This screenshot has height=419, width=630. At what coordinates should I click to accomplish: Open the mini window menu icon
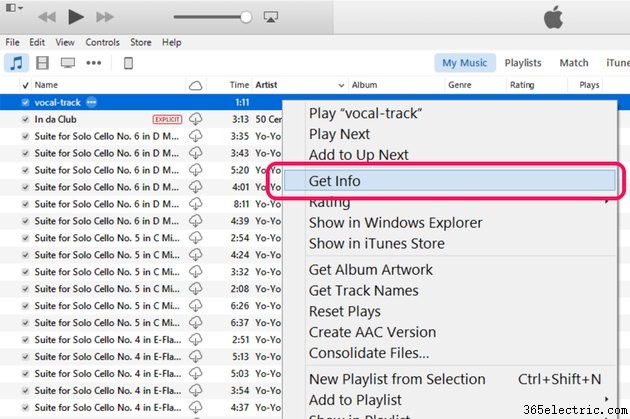click(x=14, y=8)
